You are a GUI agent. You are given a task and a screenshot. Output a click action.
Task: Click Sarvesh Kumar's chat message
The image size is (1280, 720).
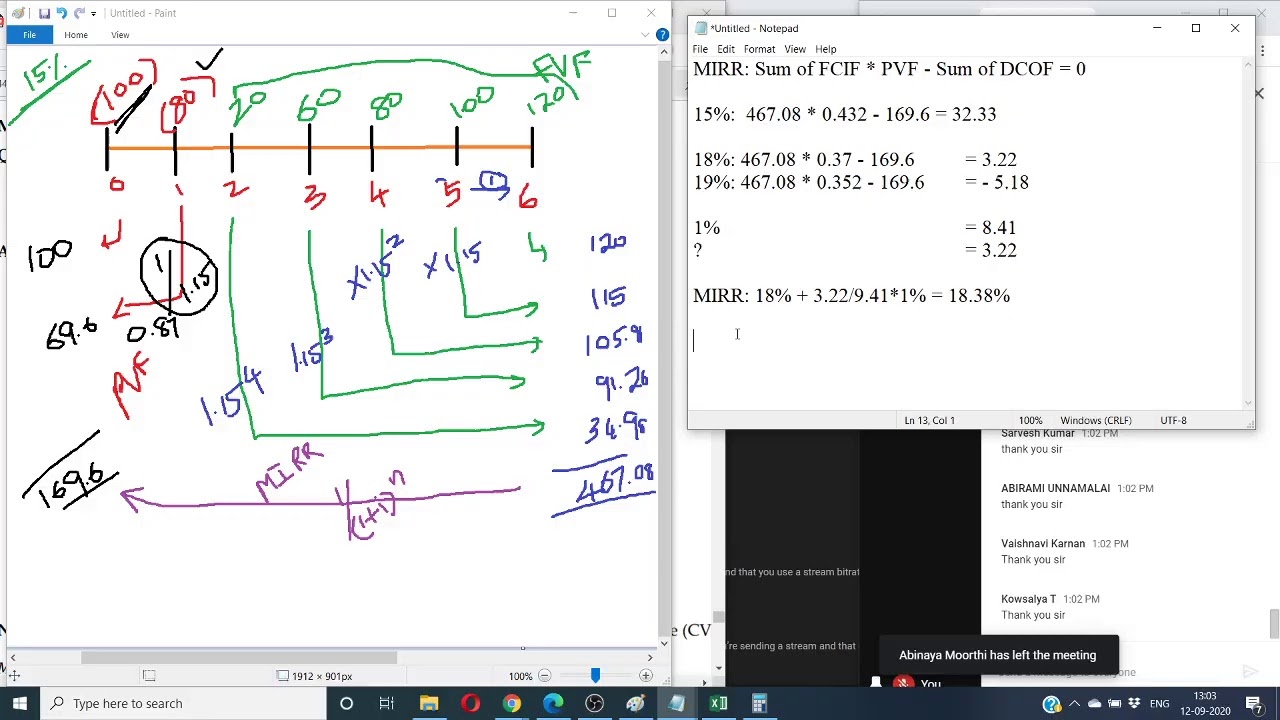pos(1032,449)
